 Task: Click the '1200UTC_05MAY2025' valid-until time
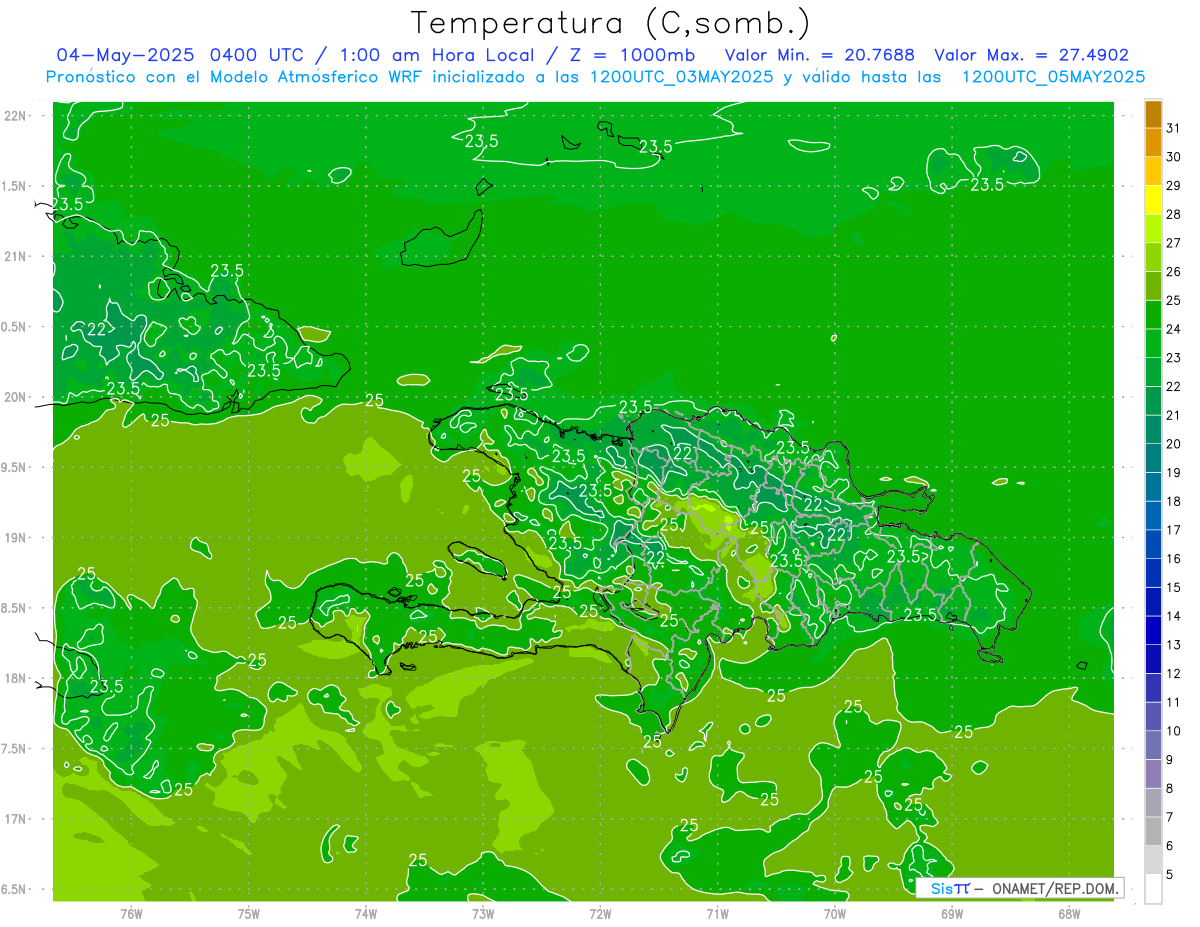[x=1053, y=76]
